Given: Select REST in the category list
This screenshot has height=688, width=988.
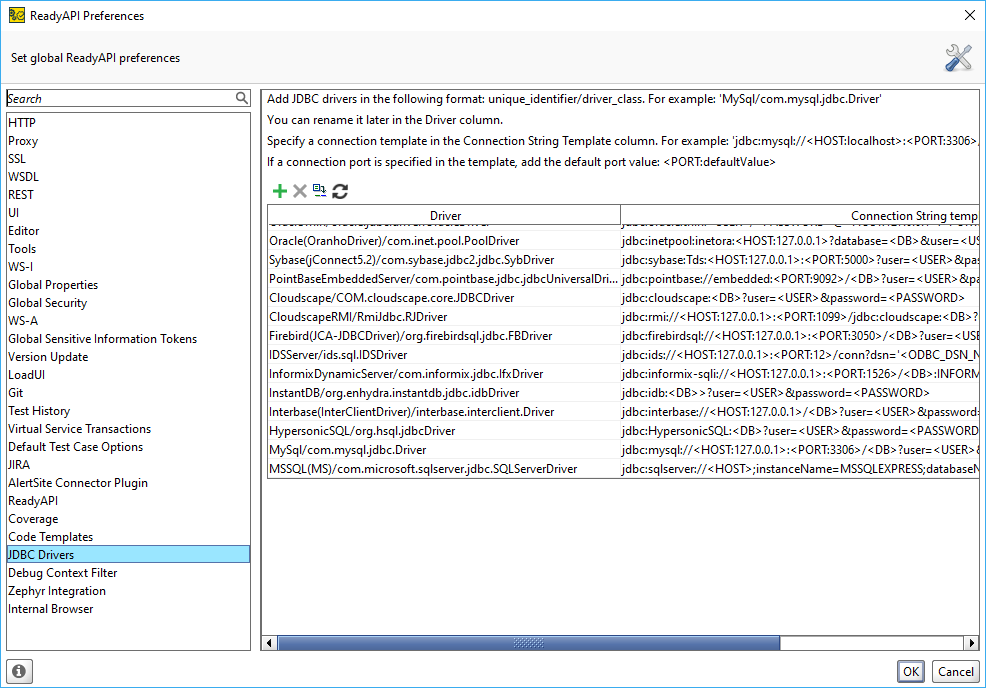Looking at the screenshot, I should click(x=129, y=195).
